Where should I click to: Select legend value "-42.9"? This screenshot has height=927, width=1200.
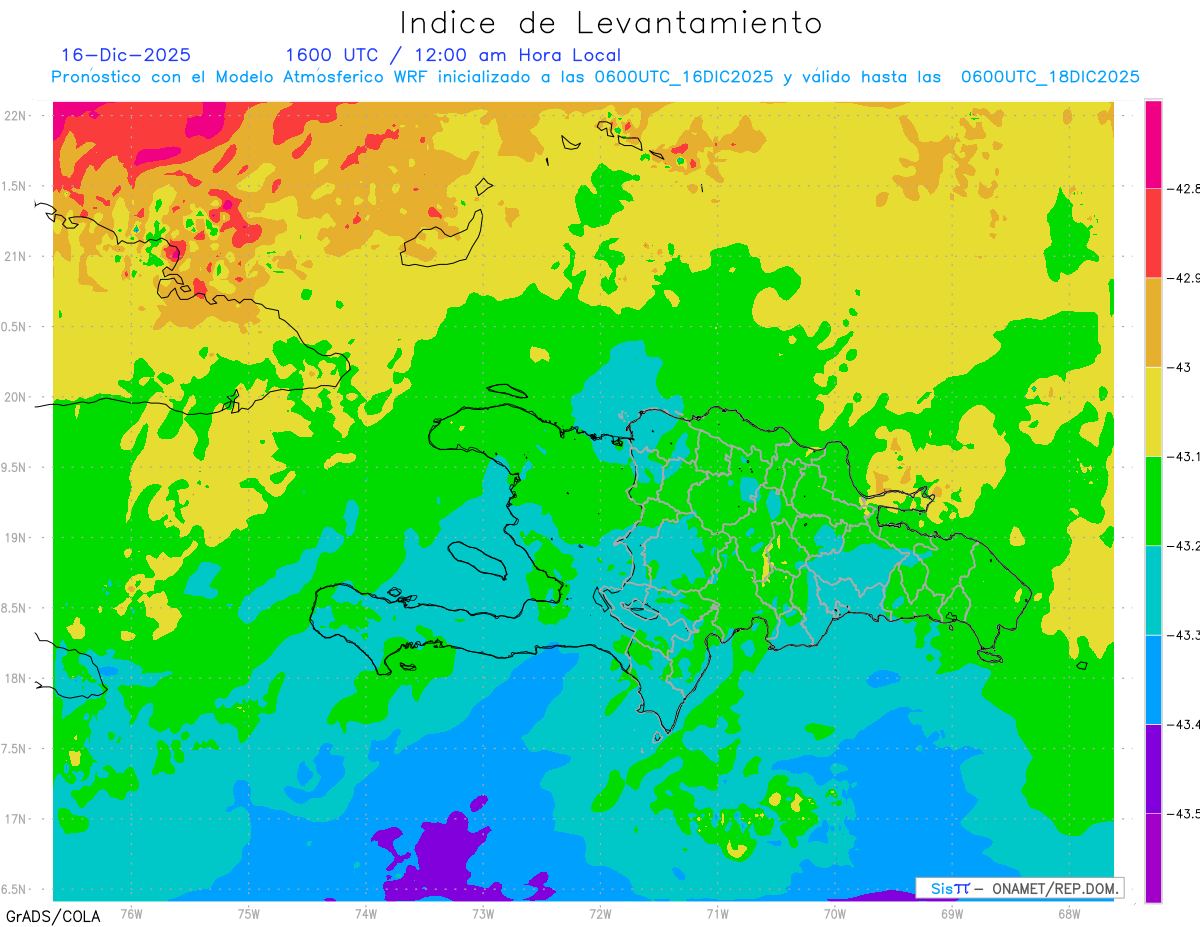(1184, 278)
